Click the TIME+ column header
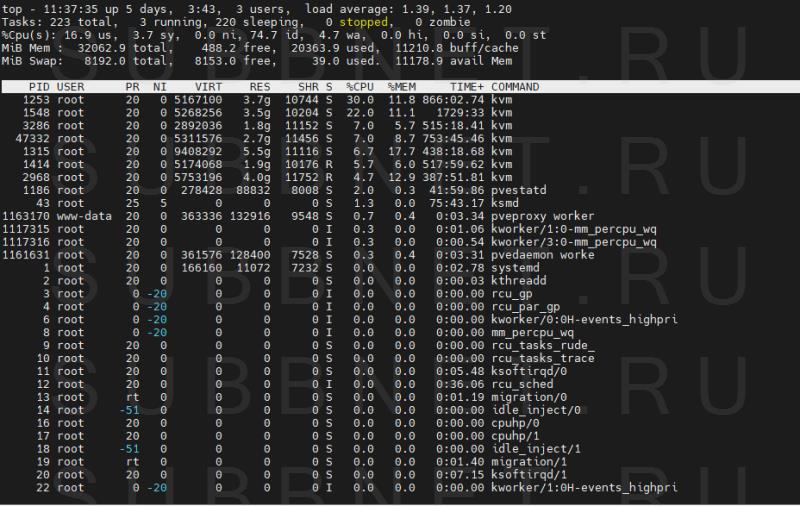 tap(465, 87)
